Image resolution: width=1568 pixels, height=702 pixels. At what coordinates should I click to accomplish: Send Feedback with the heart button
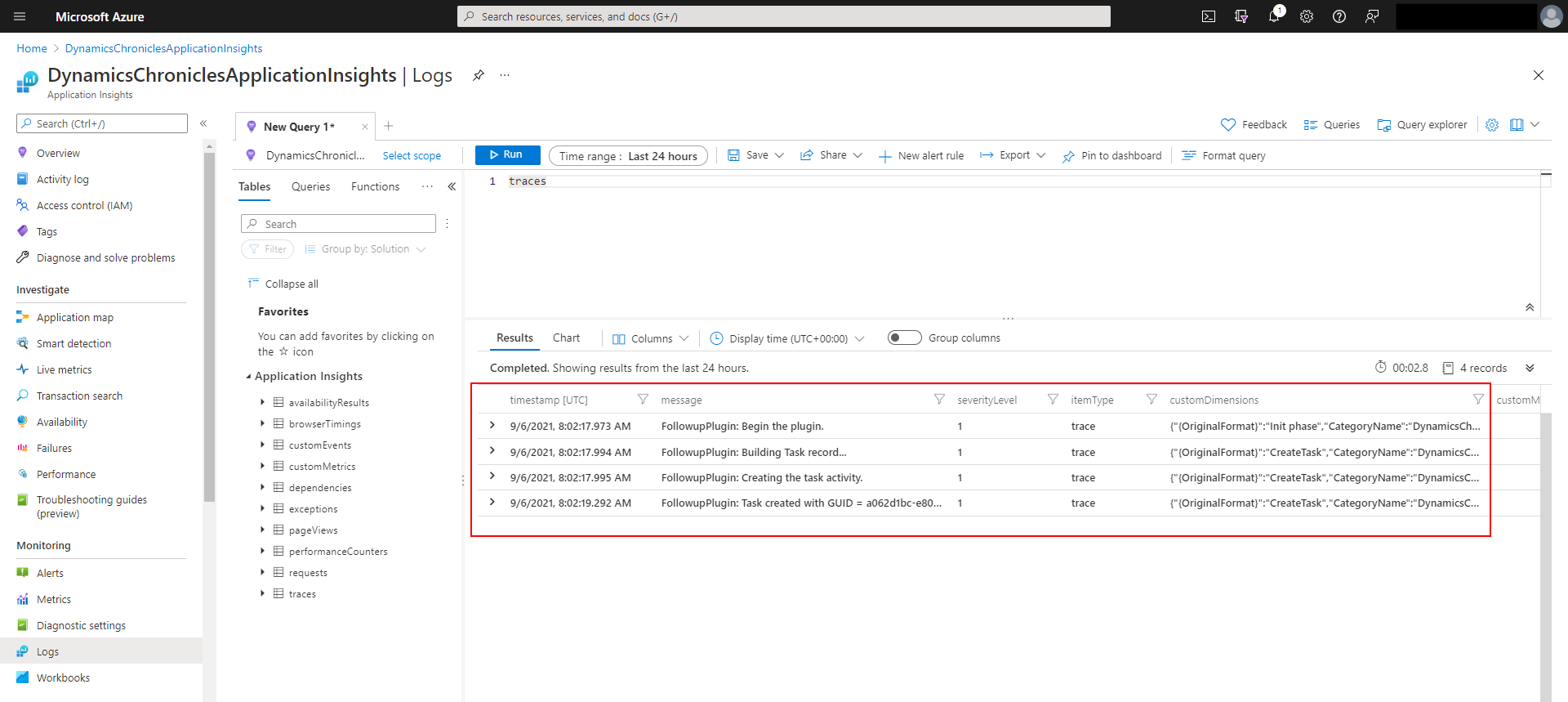(1254, 125)
